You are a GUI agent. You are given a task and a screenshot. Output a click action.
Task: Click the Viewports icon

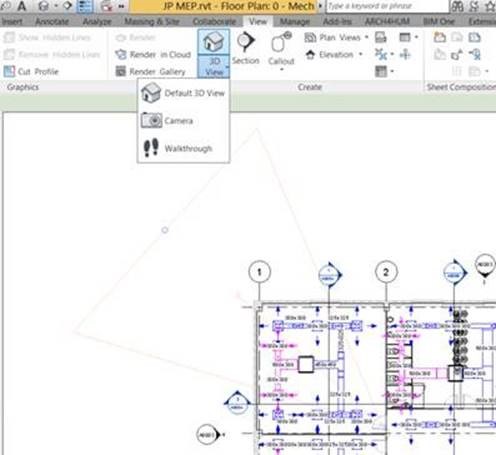474,71
